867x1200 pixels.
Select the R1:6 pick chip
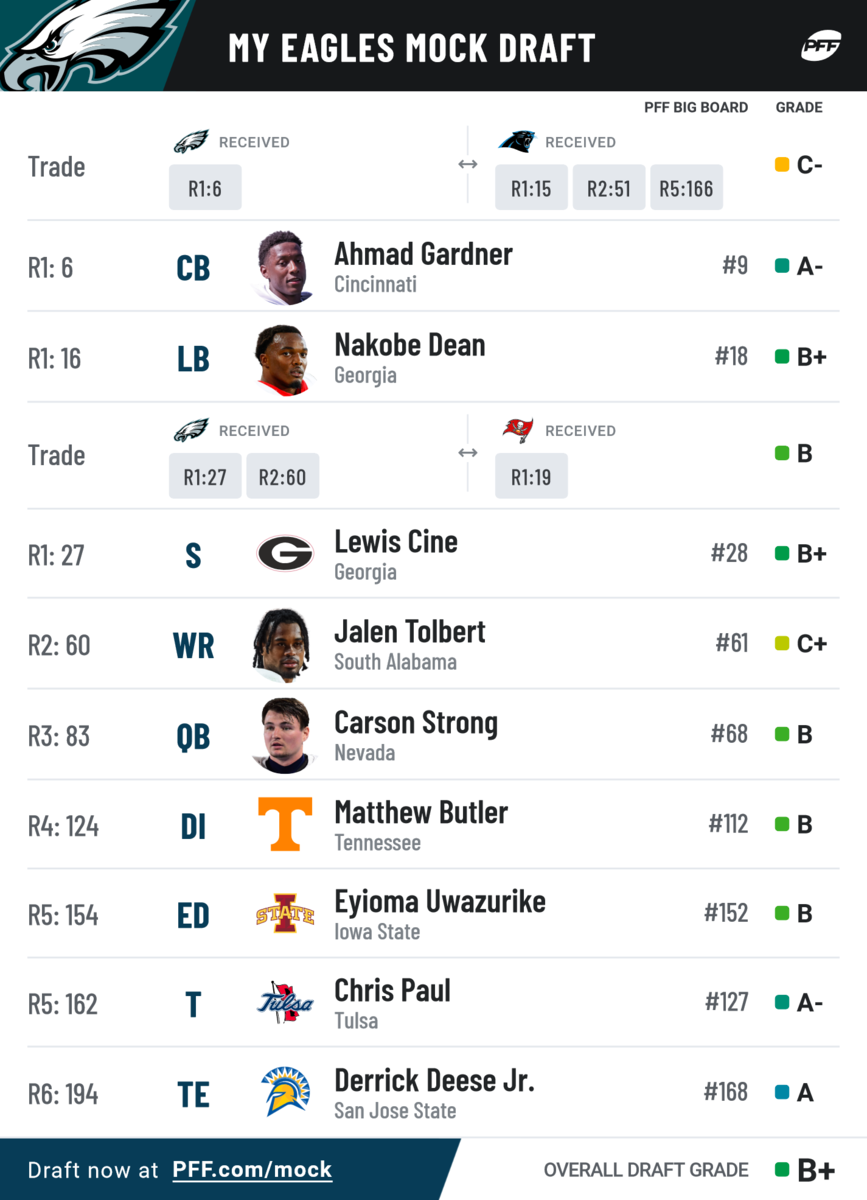pyautogui.click(x=205, y=188)
